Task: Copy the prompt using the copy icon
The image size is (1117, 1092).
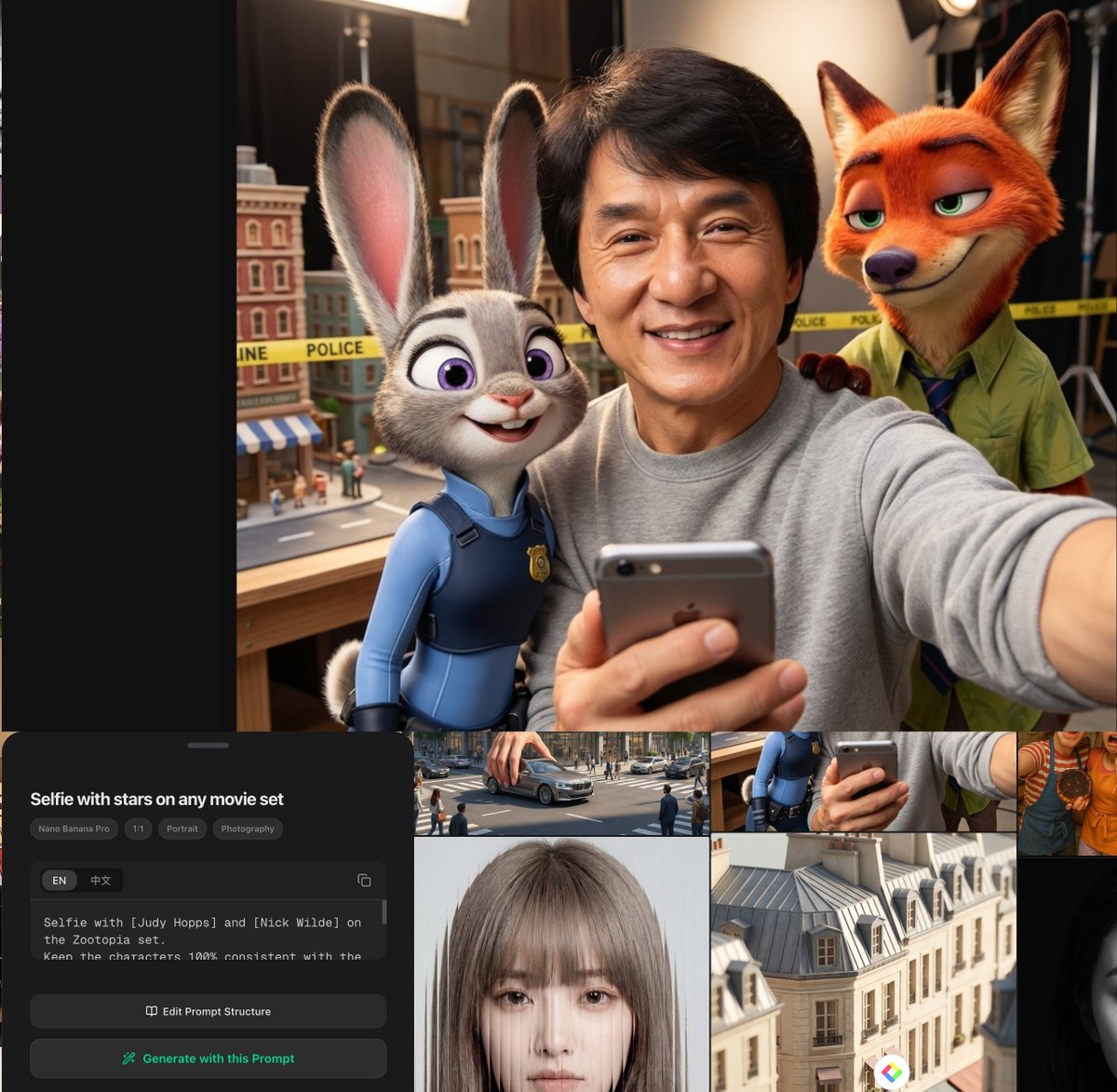Action: coord(364,880)
